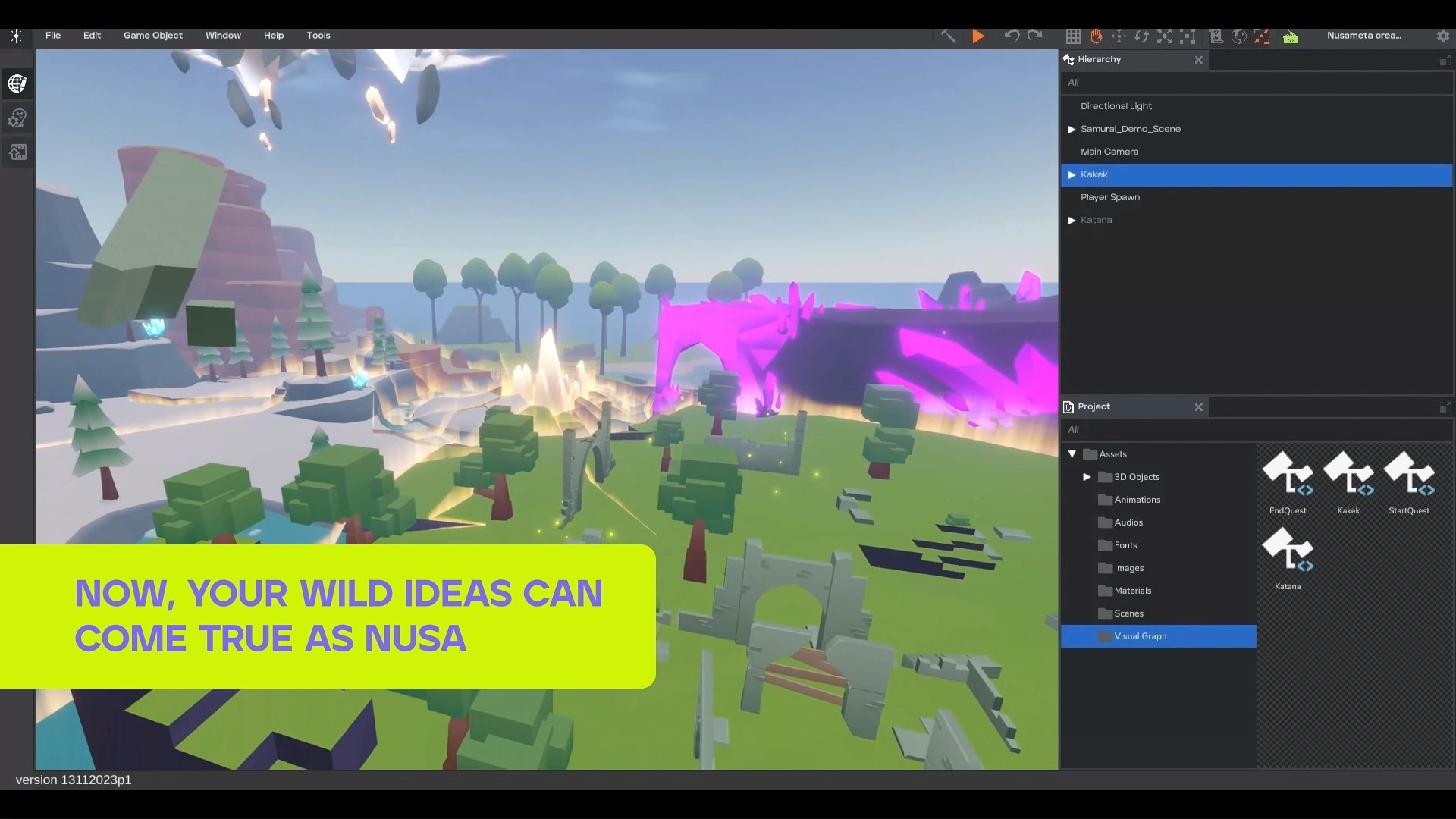Image resolution: width=1456 pixels, height=819 pixels.
Task: Click the undo arrow icon
Action: [x=1011, y=36]
